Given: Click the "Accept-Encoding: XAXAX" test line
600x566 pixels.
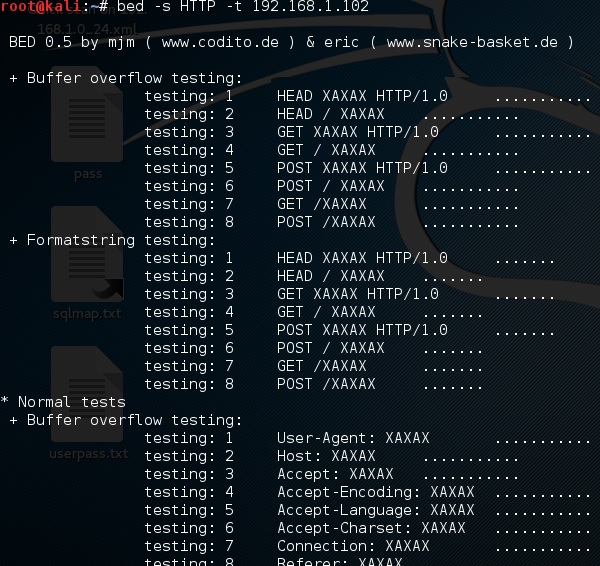Looking at the screenshot, I should tap(375, 492).
